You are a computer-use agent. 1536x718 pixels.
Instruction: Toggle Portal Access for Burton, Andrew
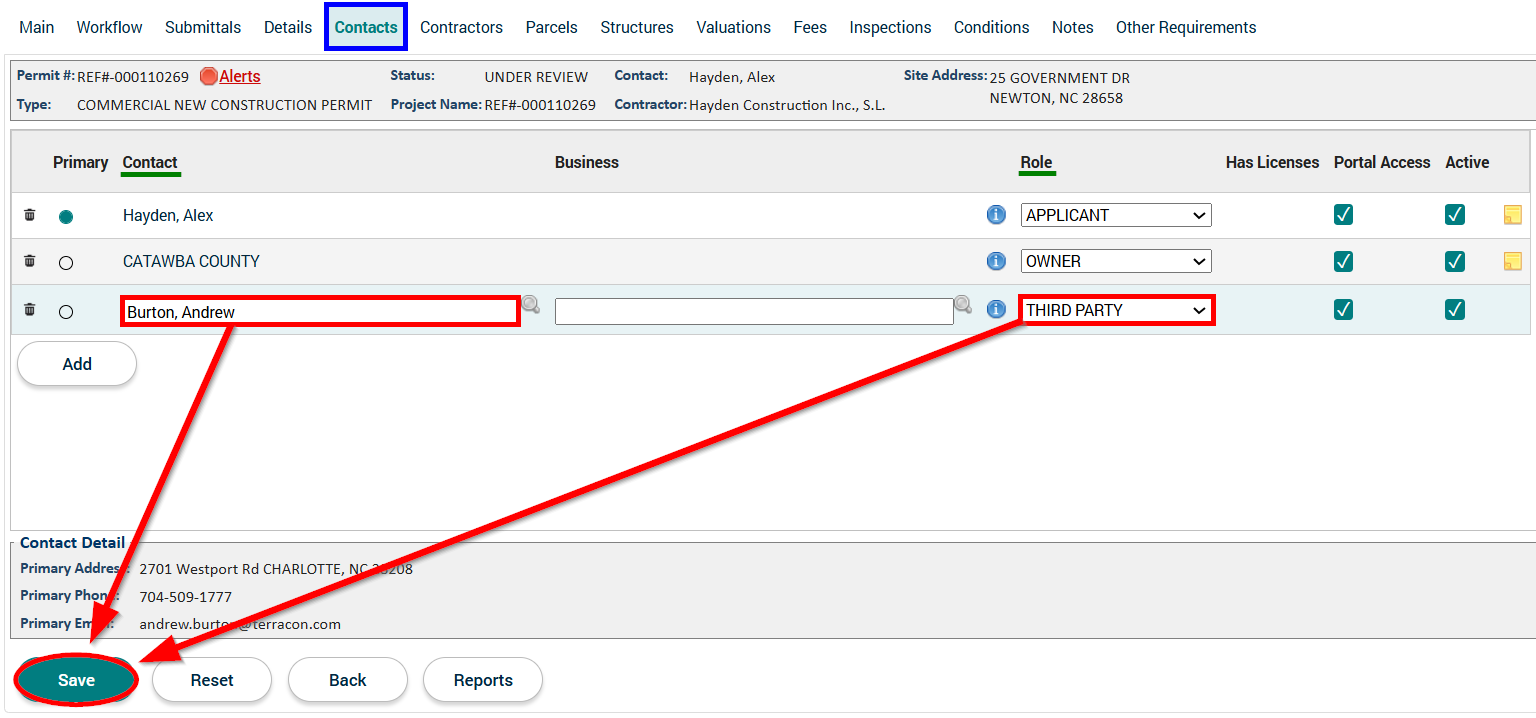click(1343, 310)
